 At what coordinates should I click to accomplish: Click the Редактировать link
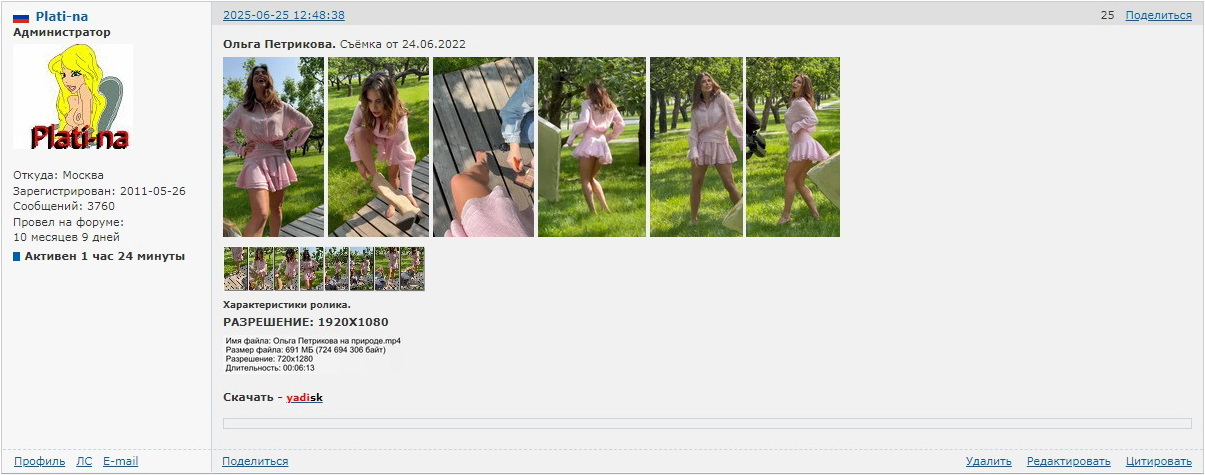(x=1068, y=461)
